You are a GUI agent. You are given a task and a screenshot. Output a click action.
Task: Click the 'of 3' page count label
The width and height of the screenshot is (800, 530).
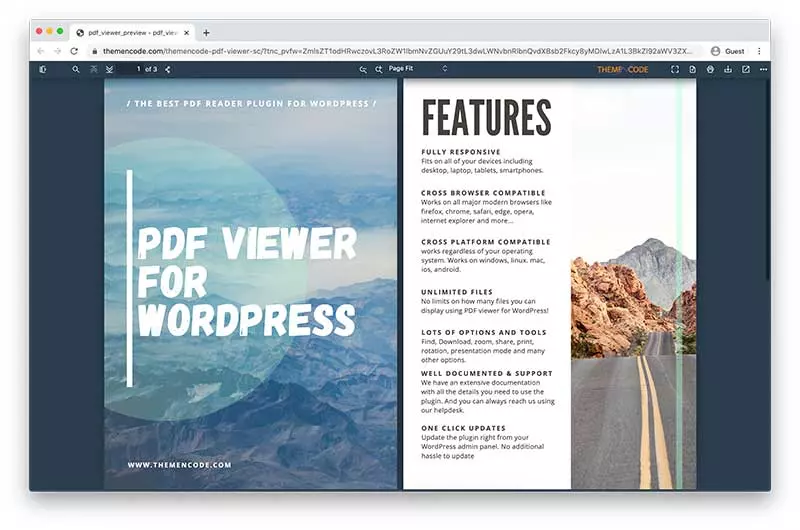151,69
